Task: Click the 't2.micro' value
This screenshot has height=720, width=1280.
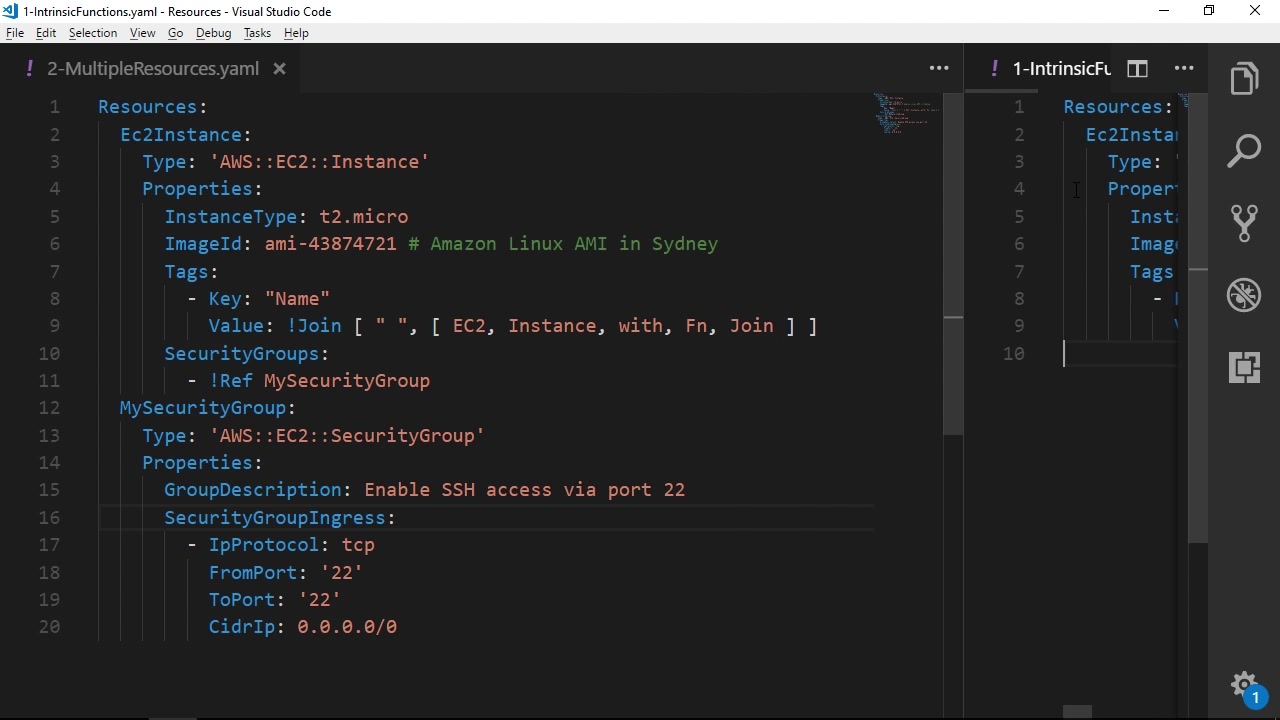Action: pyautogui.click(x=364, y=217)
